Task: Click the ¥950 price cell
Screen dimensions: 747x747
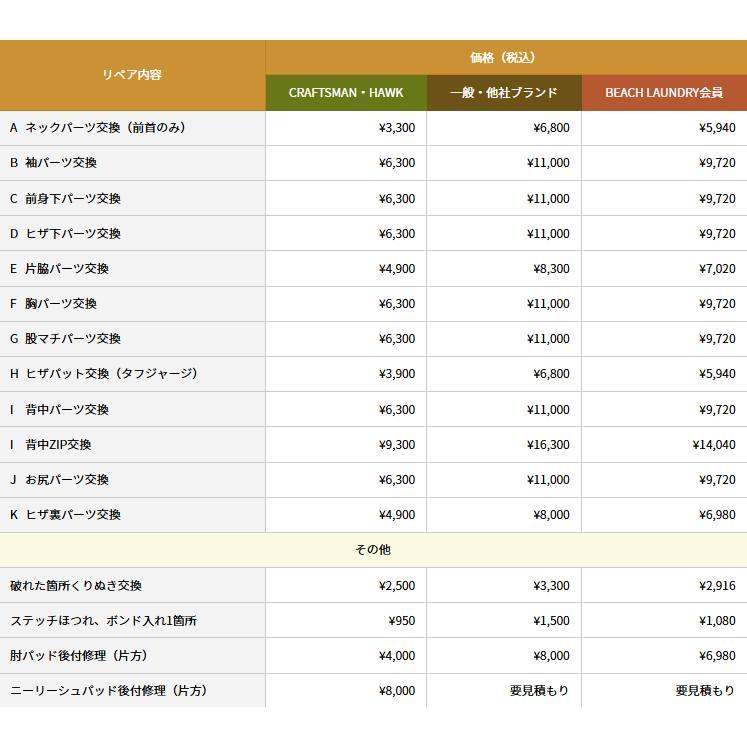Action: [x=400, y=621]
